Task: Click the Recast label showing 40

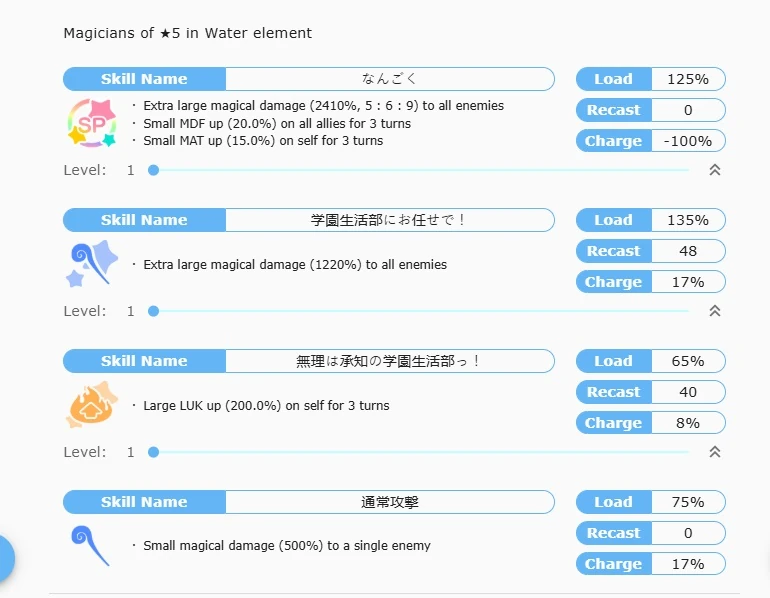Action: (614, 392)
